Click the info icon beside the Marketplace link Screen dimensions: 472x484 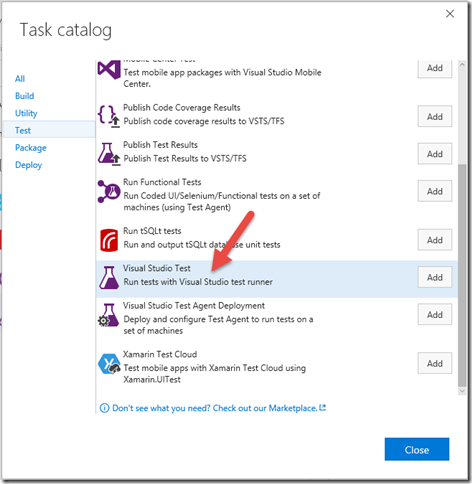pyautogui.click(x=104, y=408)
